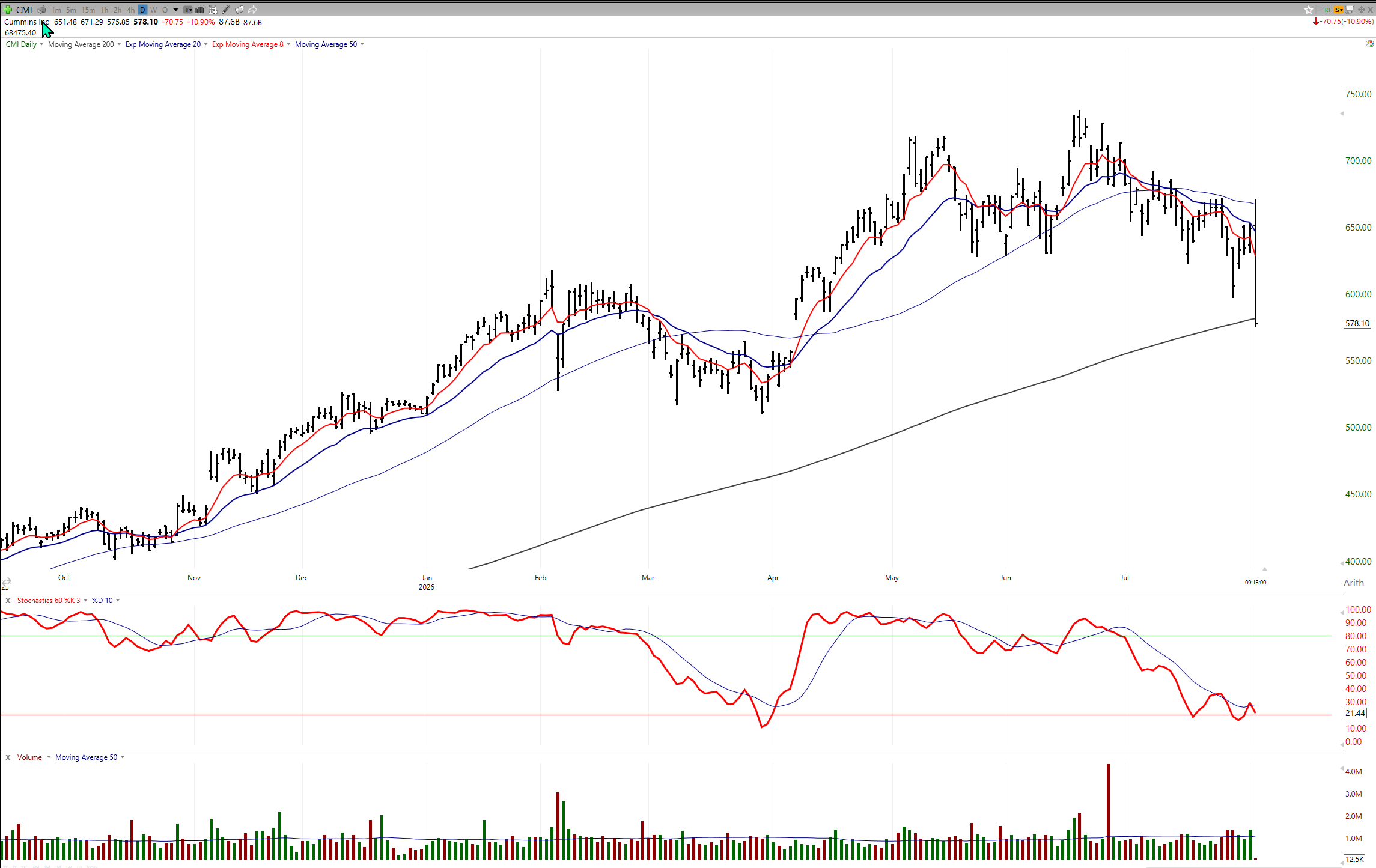1376x868 pixels.
Task: Open the chart type bar icon
Action: pos(199,10)
